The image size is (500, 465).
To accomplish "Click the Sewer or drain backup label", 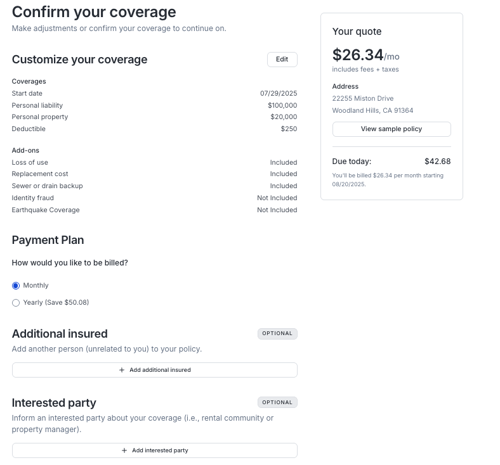I will 47,186.
